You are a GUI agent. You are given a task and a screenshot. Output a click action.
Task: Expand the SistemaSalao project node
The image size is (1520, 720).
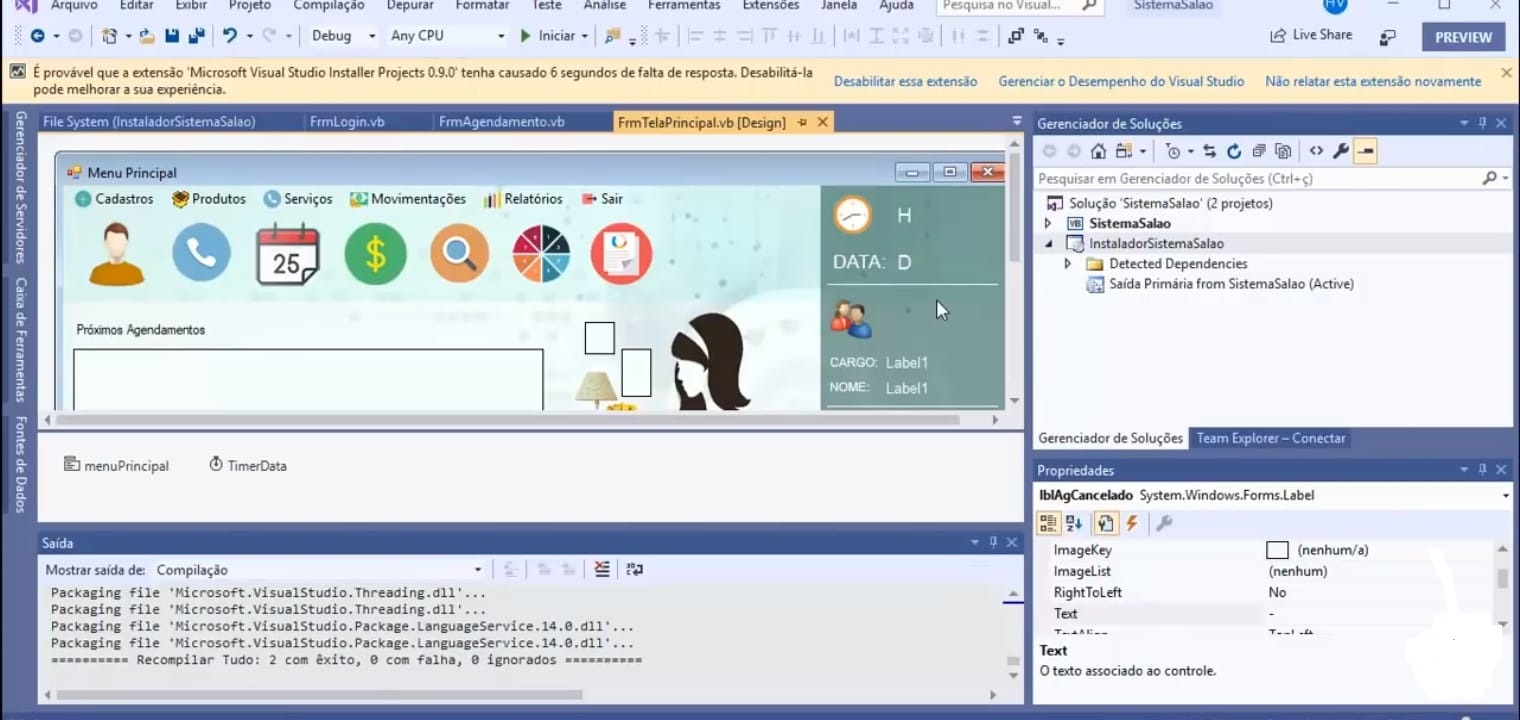point(1048,223)
